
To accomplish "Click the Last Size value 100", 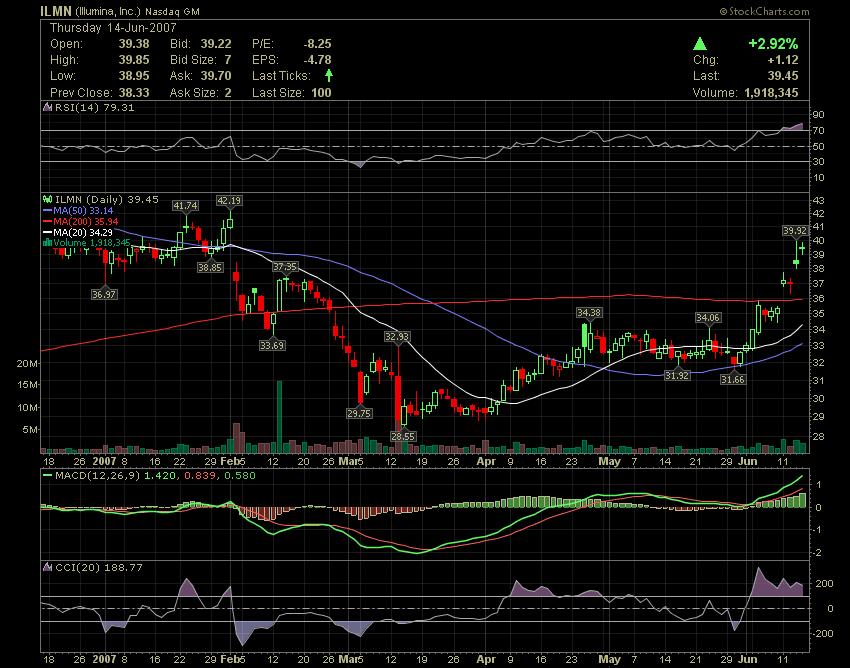I will coord(321,92).
